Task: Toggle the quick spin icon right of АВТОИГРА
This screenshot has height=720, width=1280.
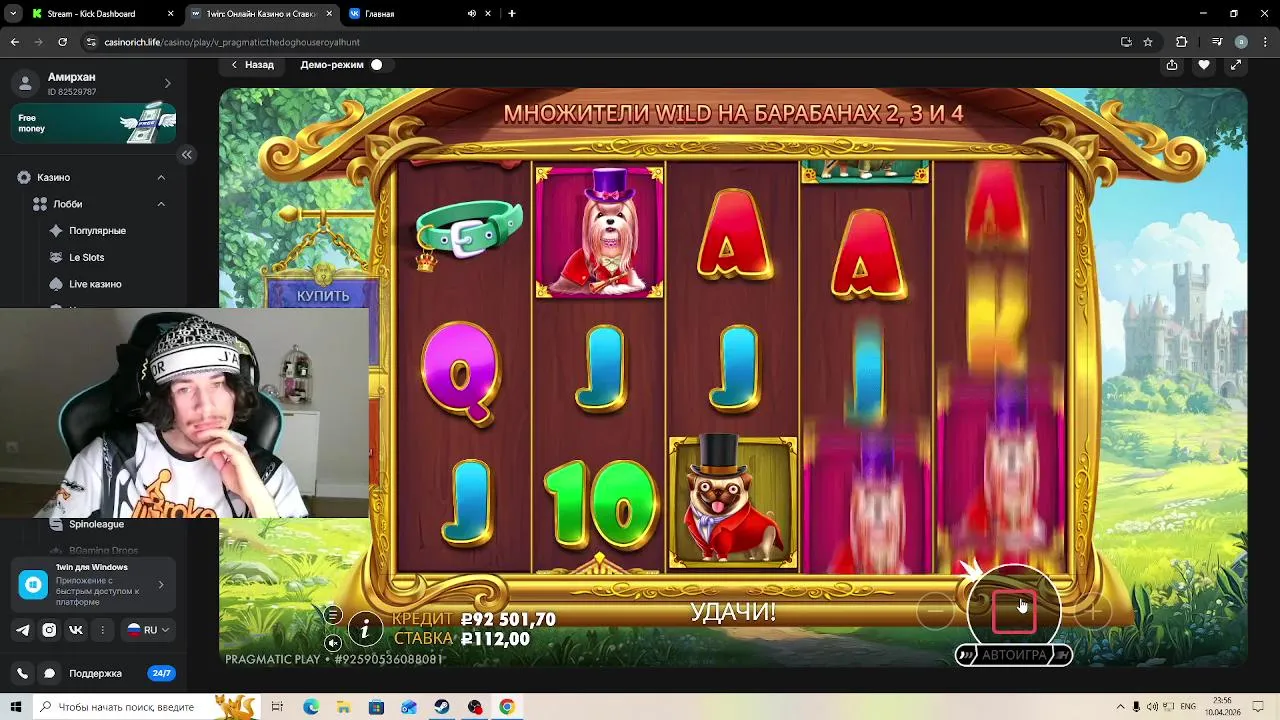Action: [x=1062, y=655]
